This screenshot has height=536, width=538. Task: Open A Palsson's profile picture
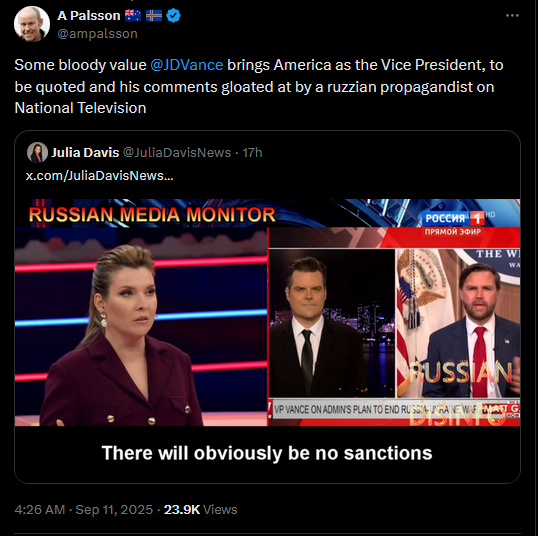[x=32, y=24]
